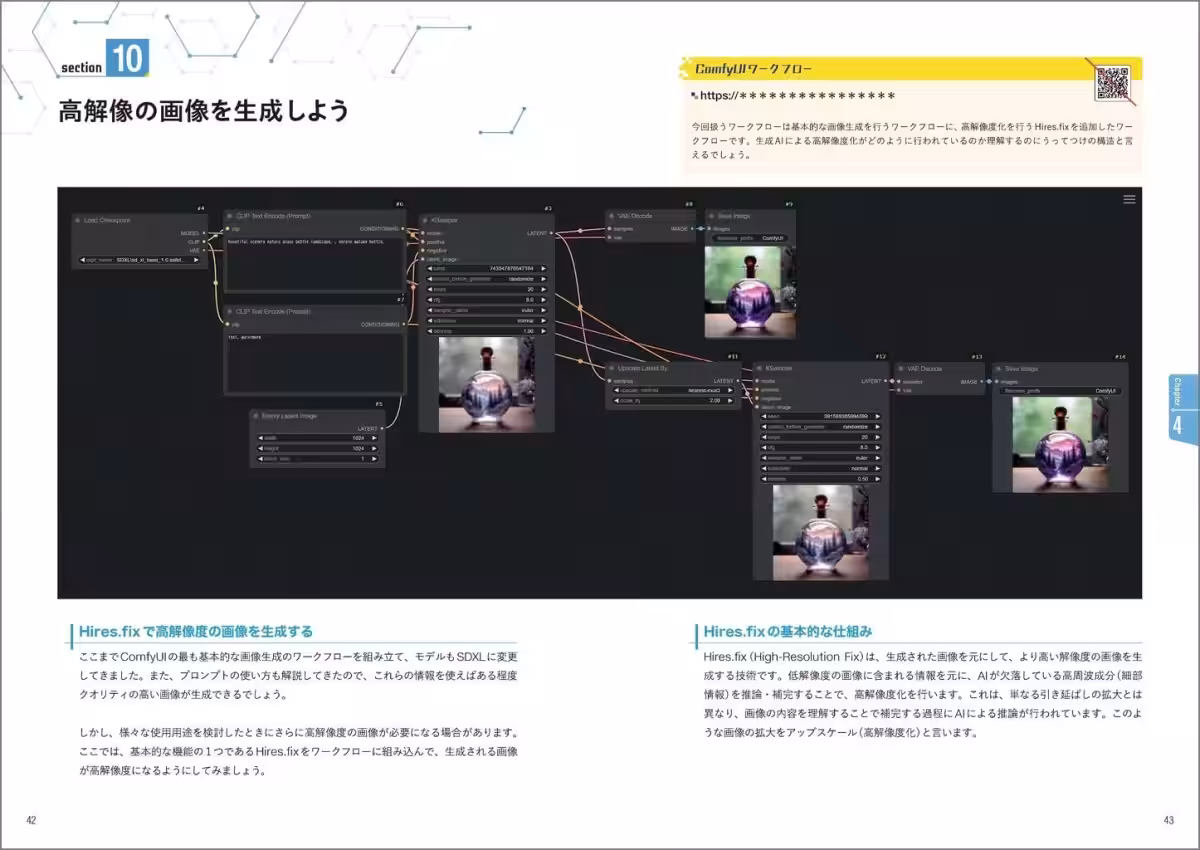Click the MODEL output dot on Load Checkpoint
The height and width of the screenshot is (850, 1200).
pyautogui.click(x=206, y=234)
